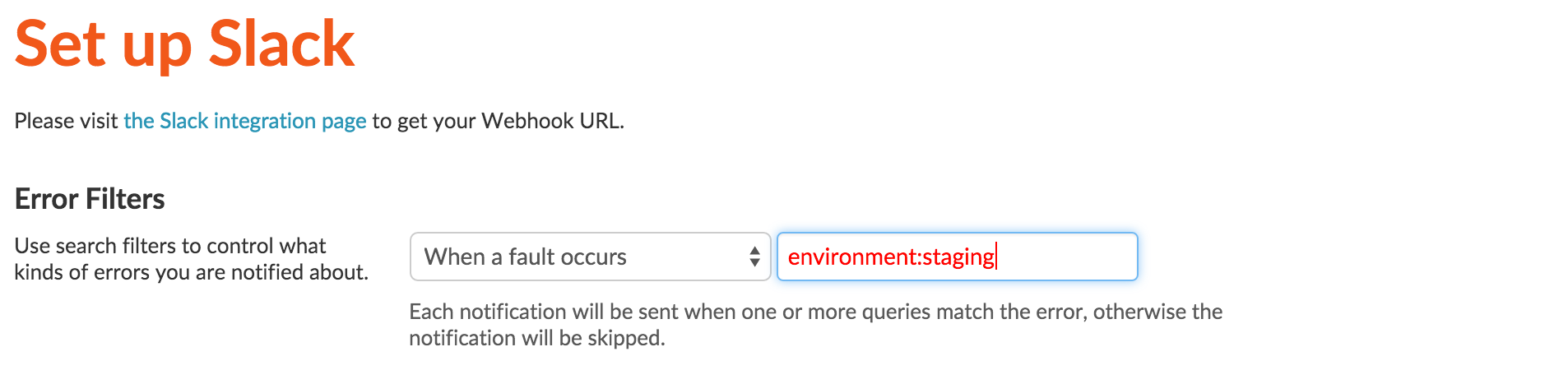Click the "Please visit" text before the link

pyautogui.click(x=66, y=121)
